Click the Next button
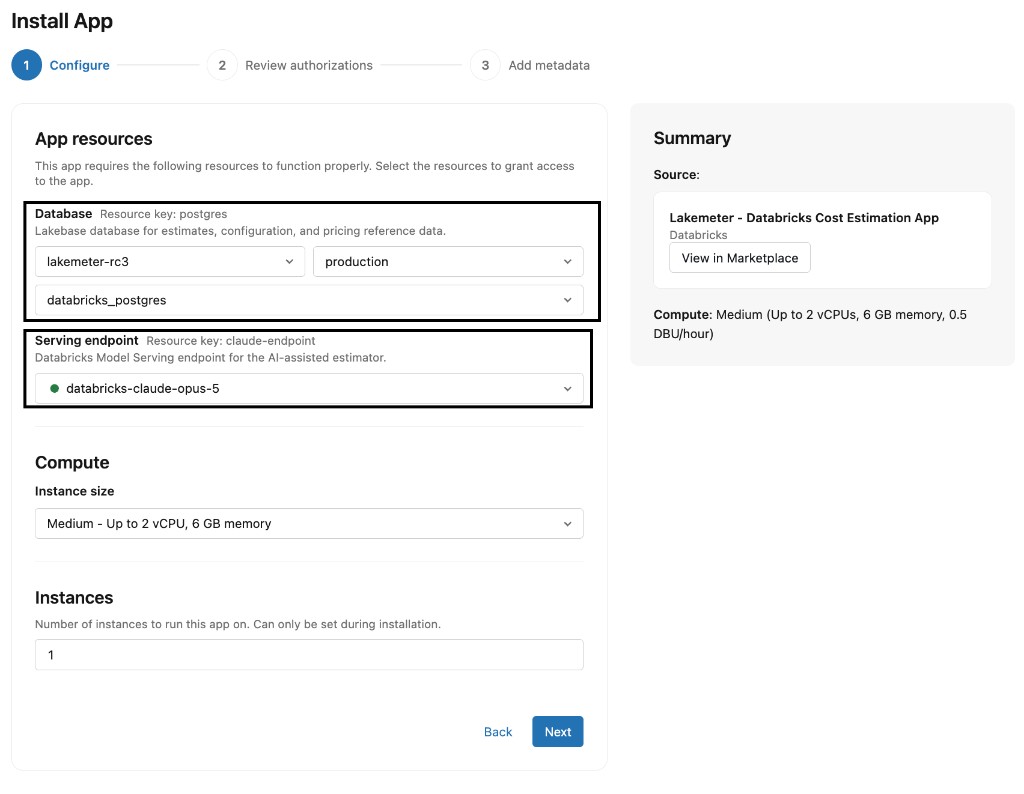The width and height of the screenshot is (1024, 794). coord(558,731)
